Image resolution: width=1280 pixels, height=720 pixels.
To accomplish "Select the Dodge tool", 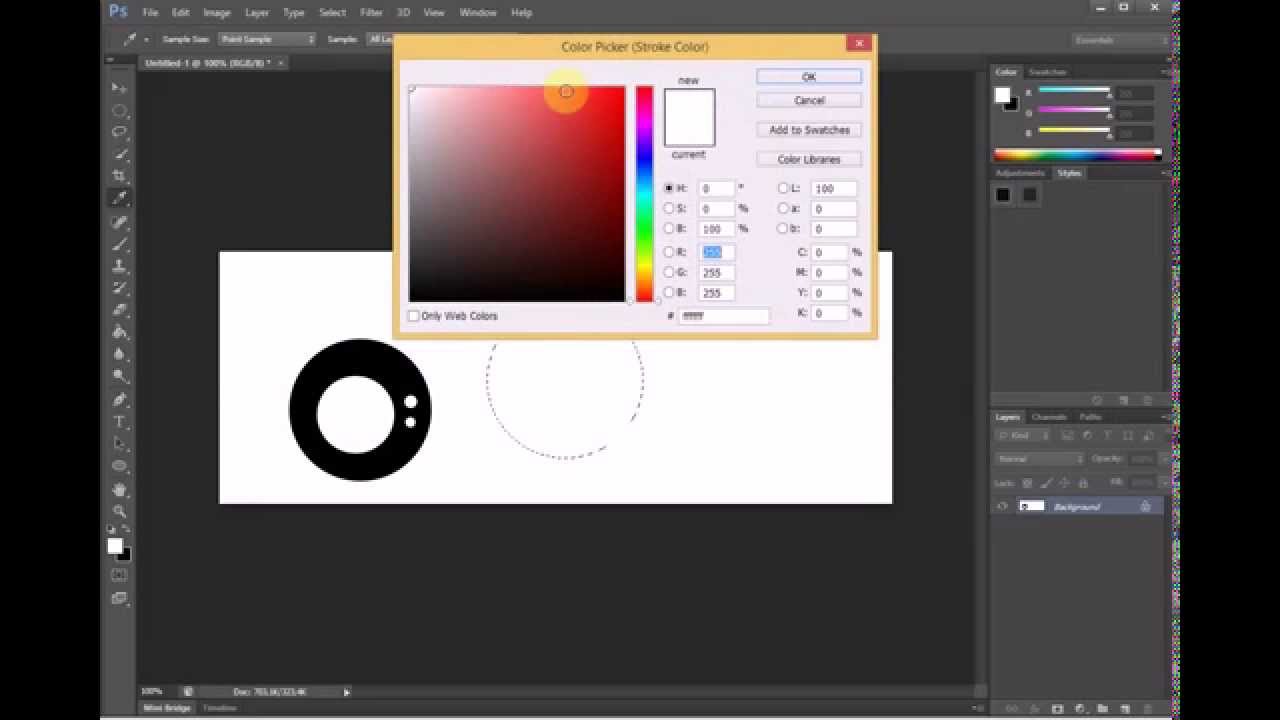I will 119,376.
